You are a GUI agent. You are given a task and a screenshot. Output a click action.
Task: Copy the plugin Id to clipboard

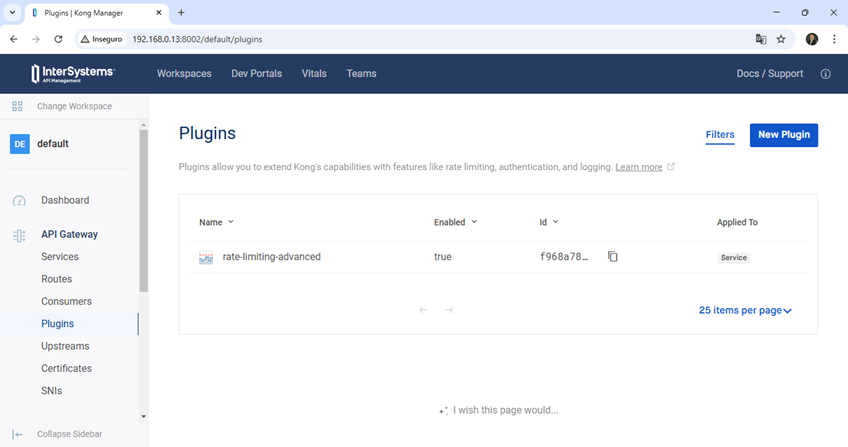(613, 257)
